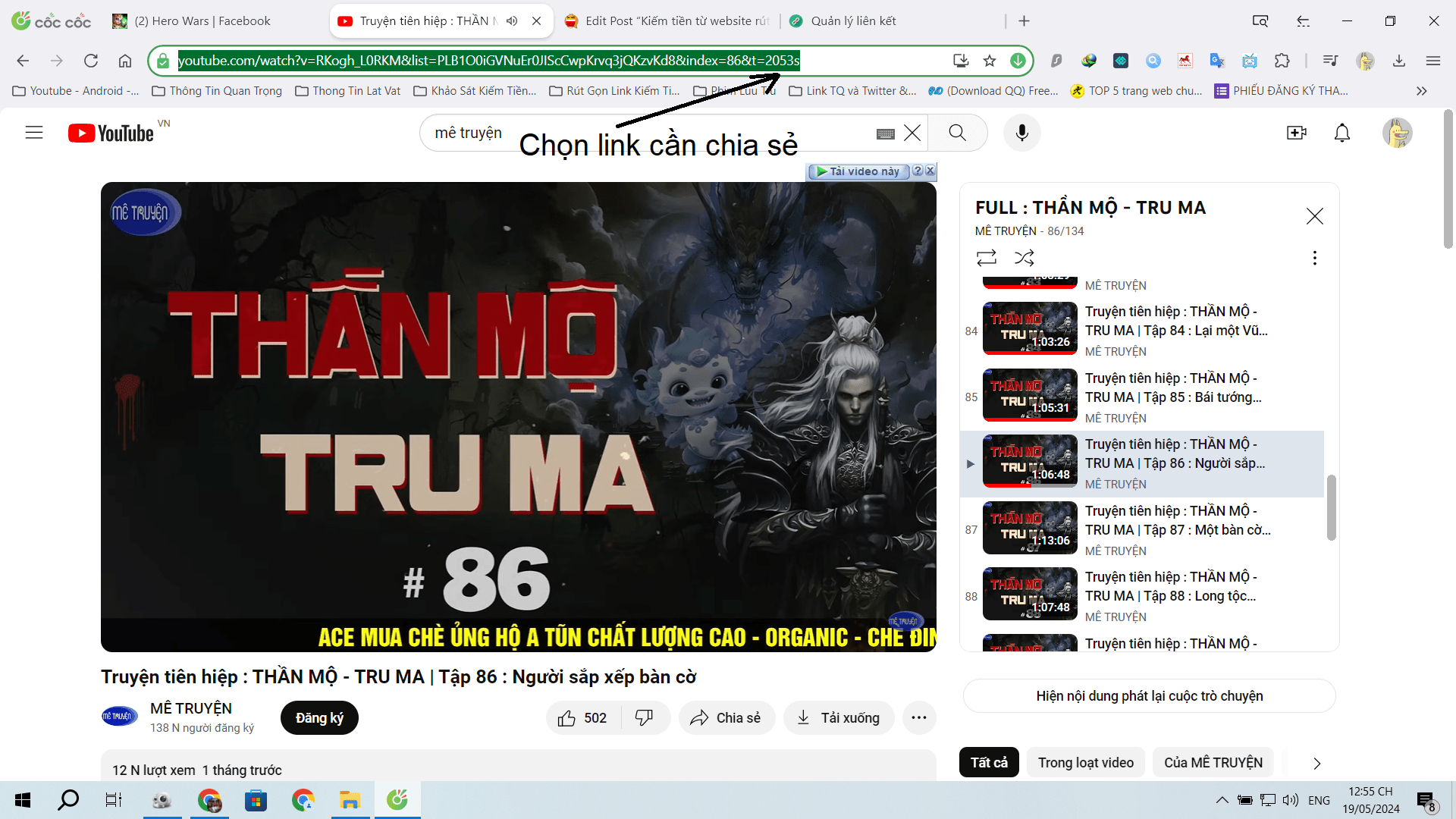Click the selected URL in address bar

[x=488, y=61]
